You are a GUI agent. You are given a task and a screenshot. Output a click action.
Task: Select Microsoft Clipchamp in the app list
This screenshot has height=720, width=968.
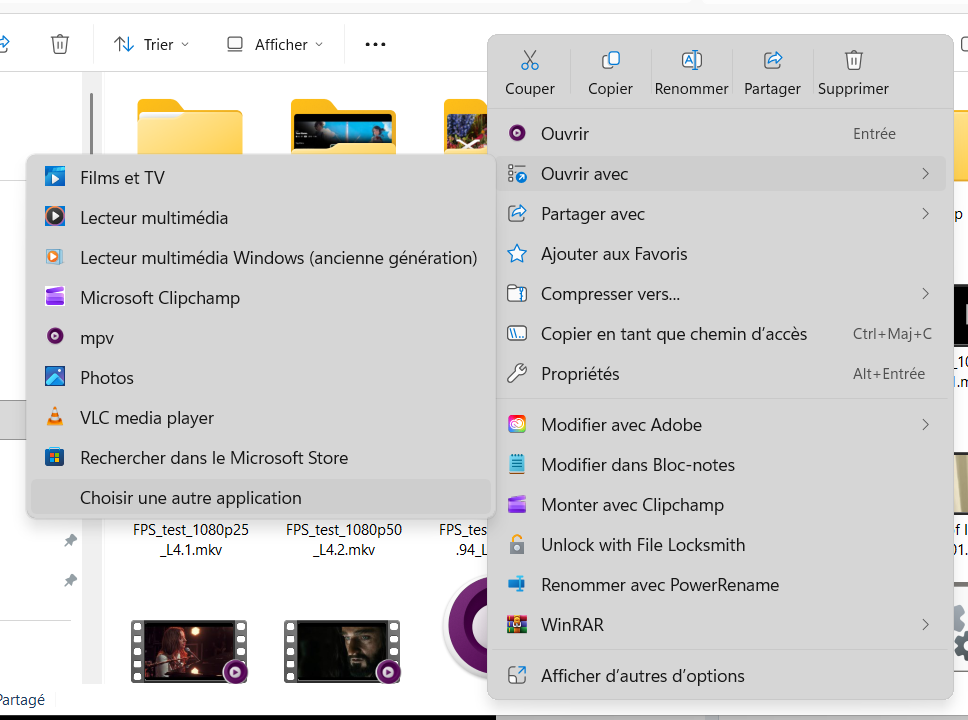[160, 298]
